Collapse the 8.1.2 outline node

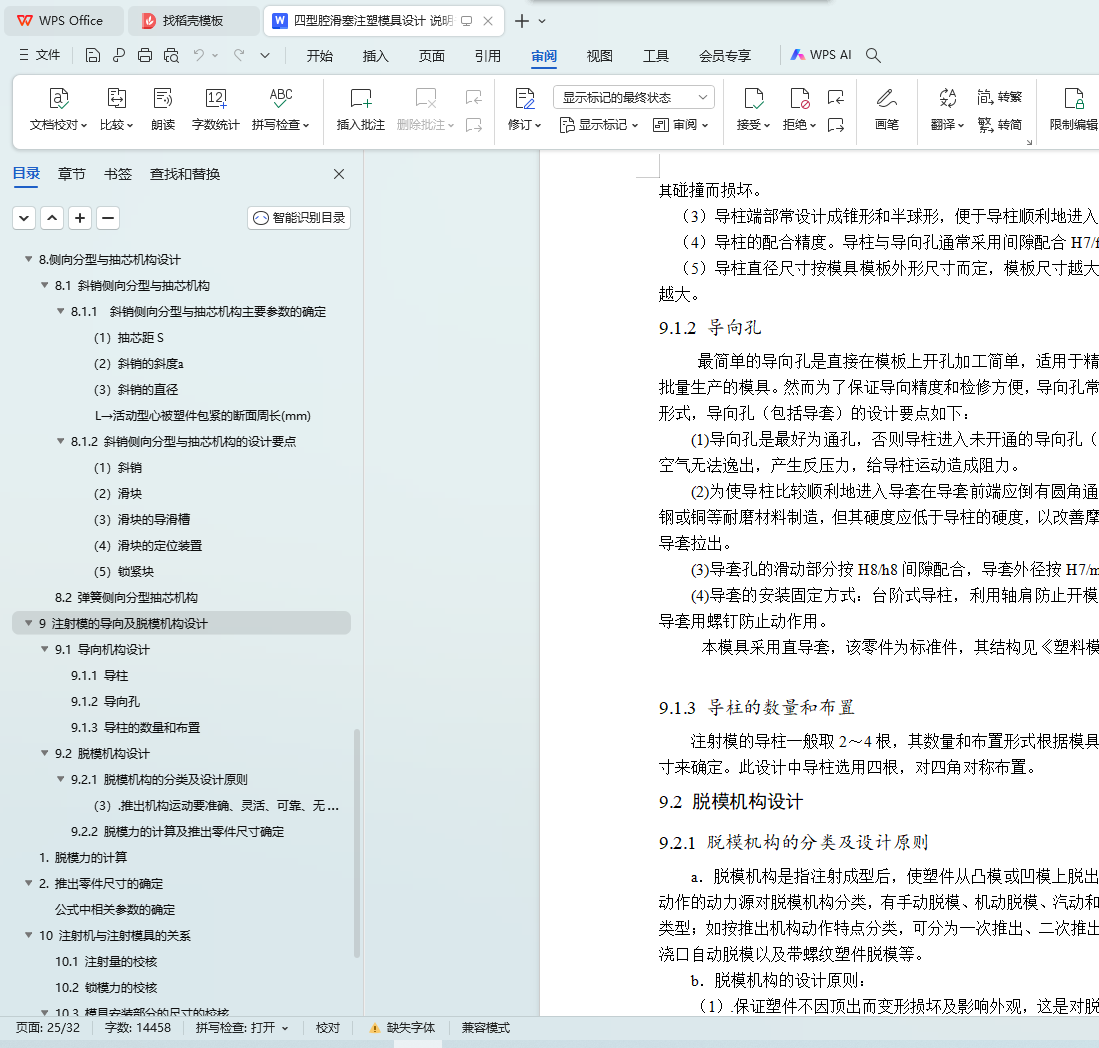61,441
